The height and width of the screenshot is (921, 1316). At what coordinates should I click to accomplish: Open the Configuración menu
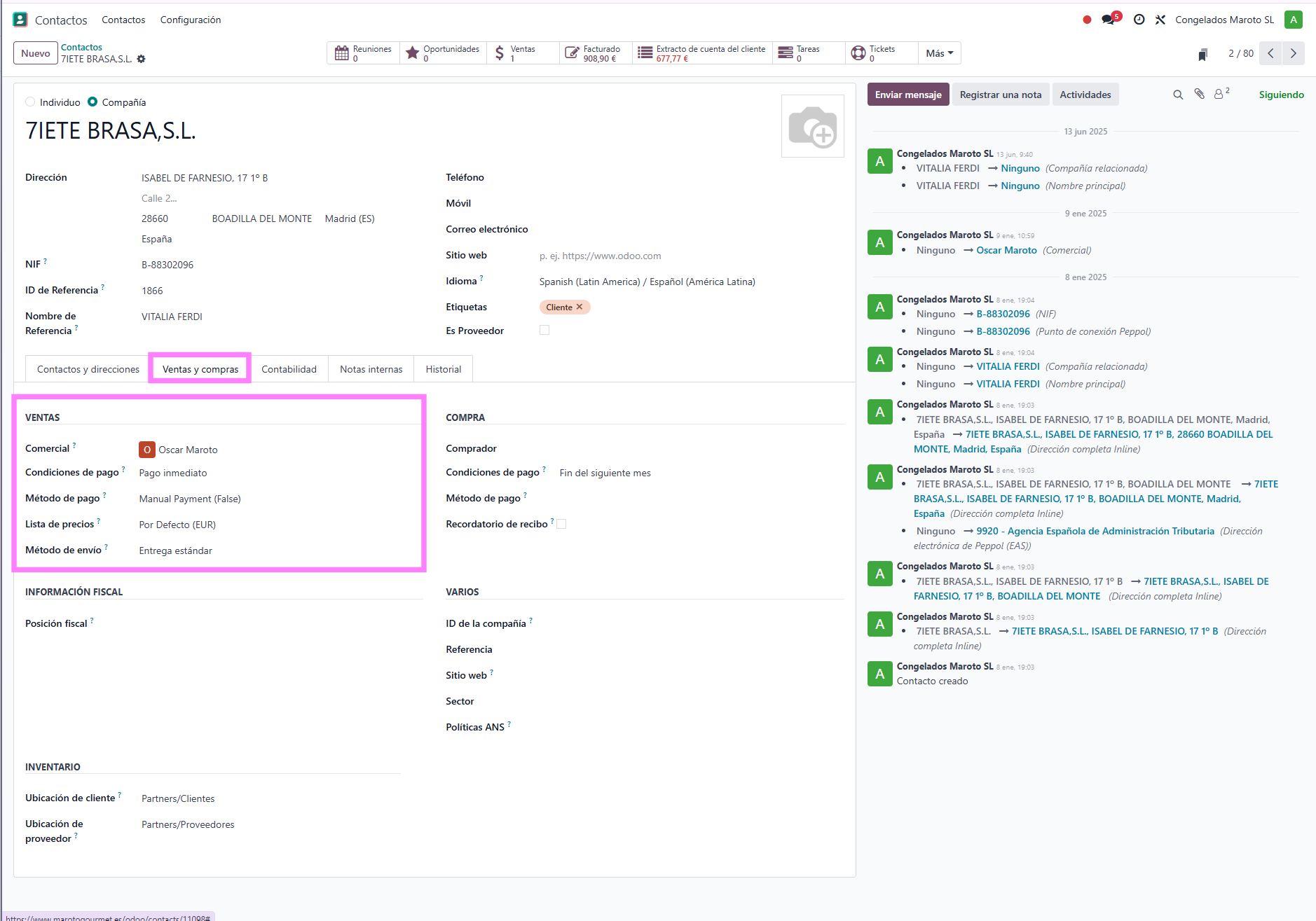[x=191, y=20]
